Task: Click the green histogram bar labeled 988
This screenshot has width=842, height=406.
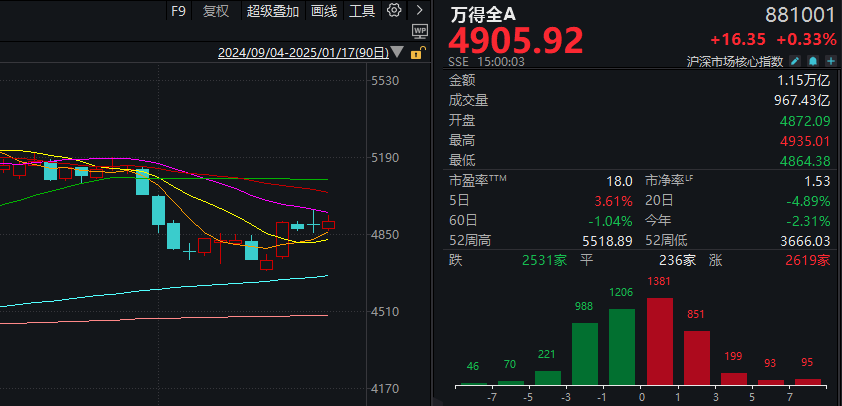Action: pos(585,354)
